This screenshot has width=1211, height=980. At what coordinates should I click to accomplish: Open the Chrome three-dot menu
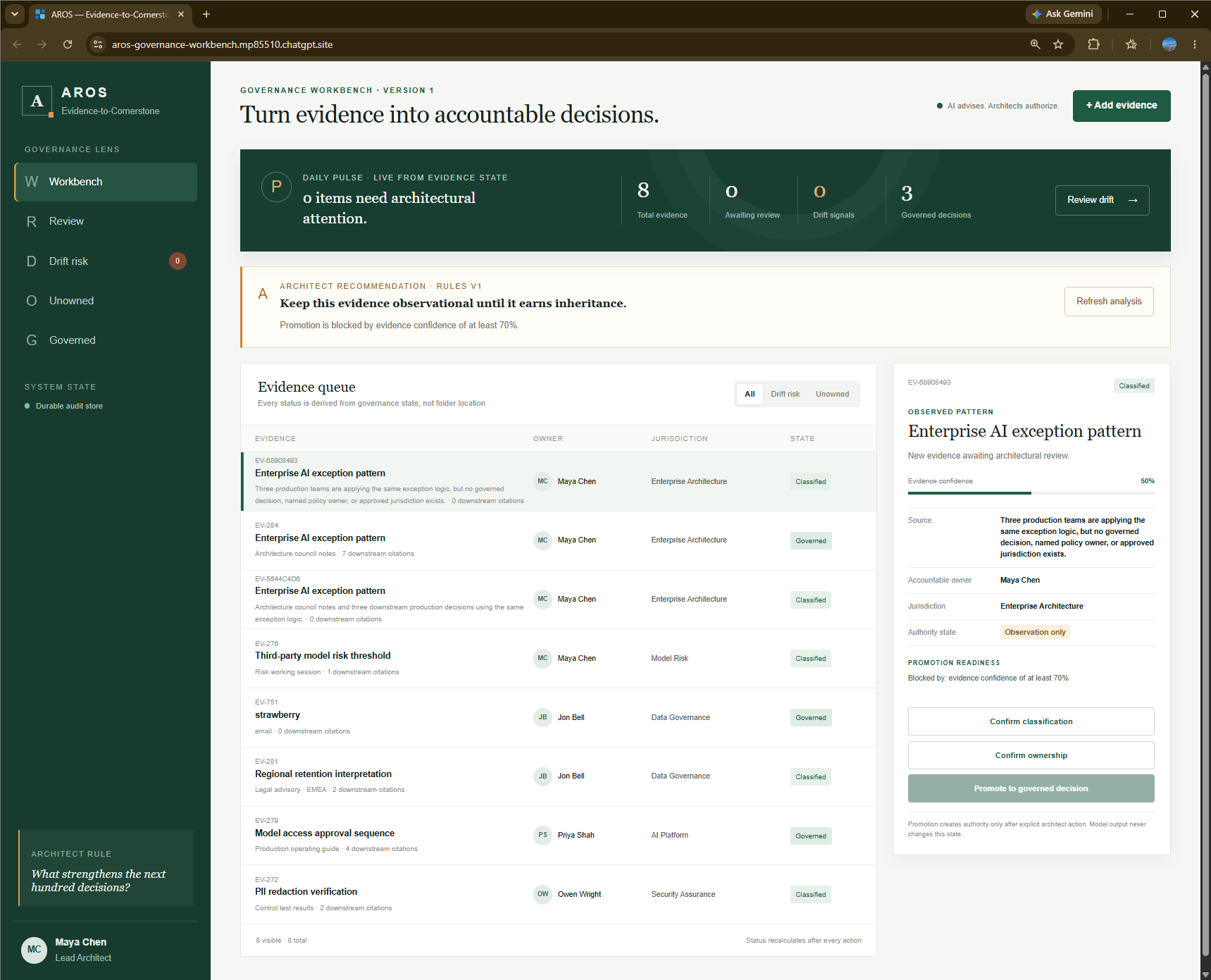(1195, 44)
